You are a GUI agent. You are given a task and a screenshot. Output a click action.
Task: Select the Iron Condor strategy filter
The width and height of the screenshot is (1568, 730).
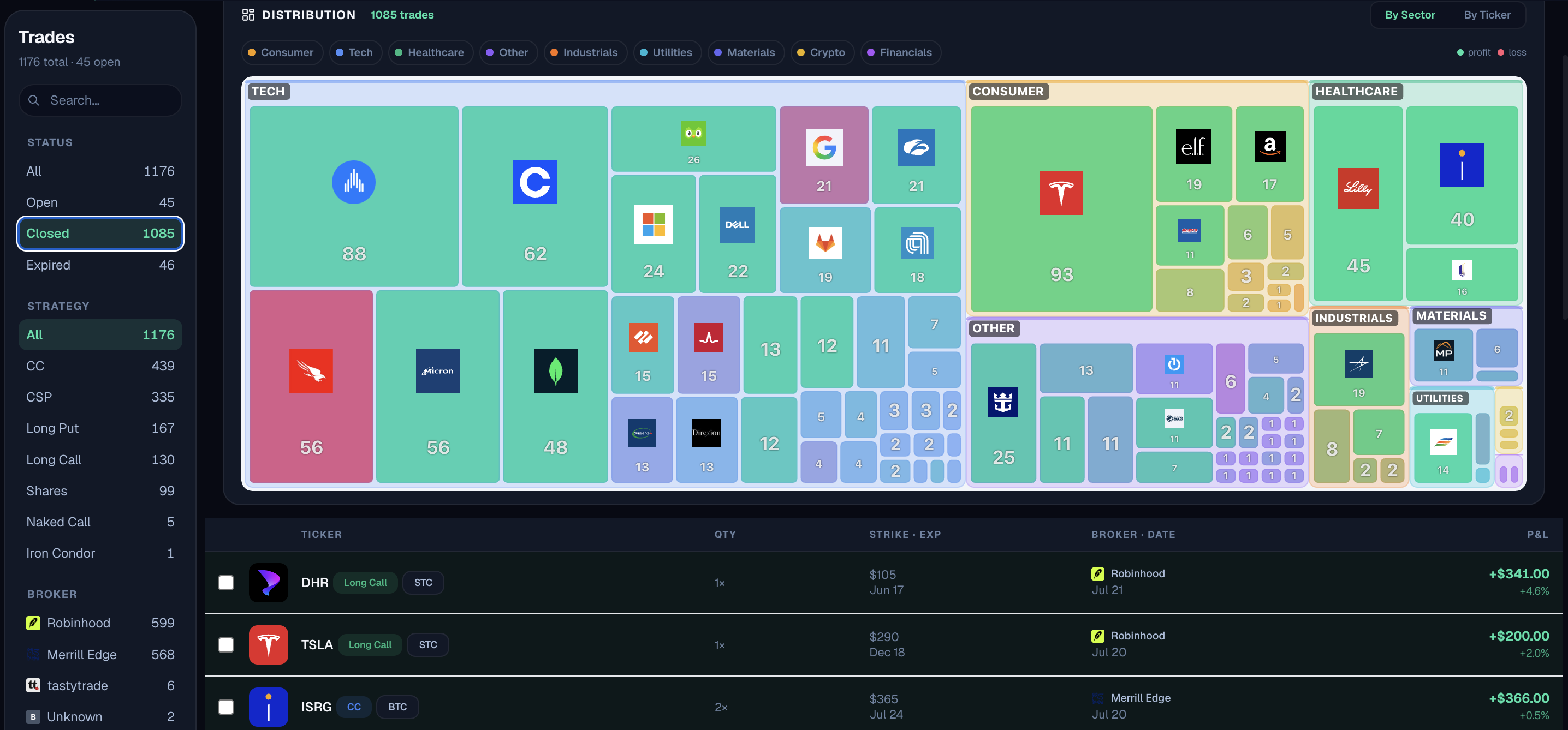[x=100, y=553]
